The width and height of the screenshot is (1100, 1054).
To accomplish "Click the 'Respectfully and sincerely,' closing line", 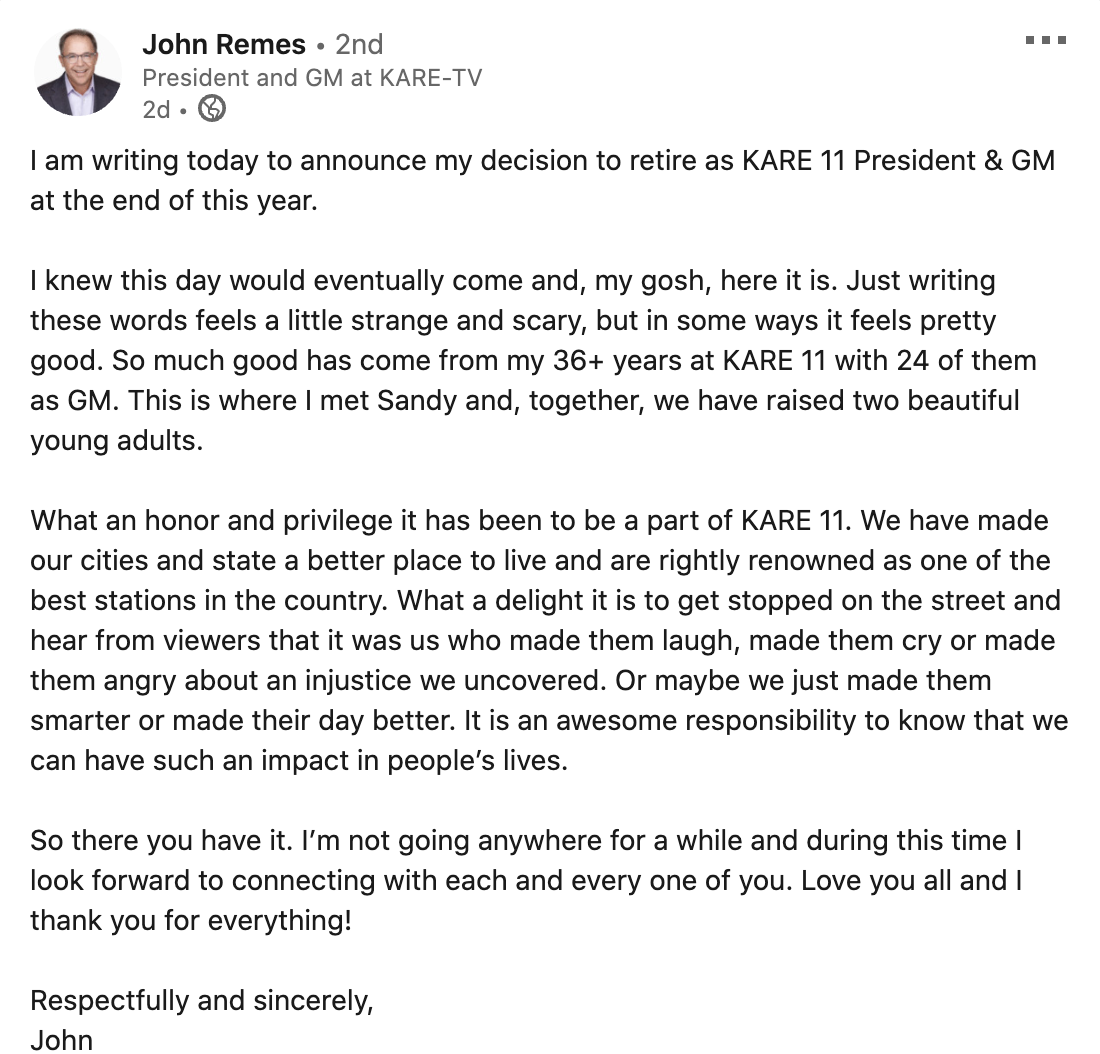I will tap(202, 1001).
